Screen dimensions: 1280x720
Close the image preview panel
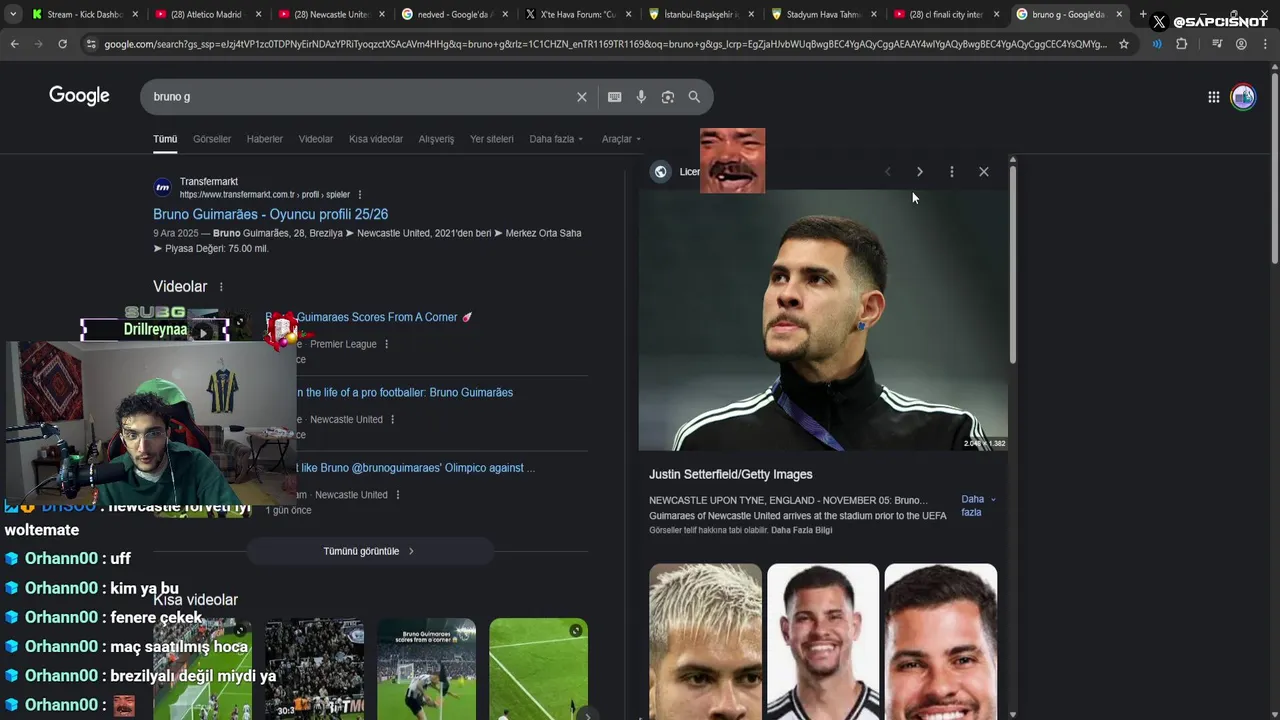(983, 172)
